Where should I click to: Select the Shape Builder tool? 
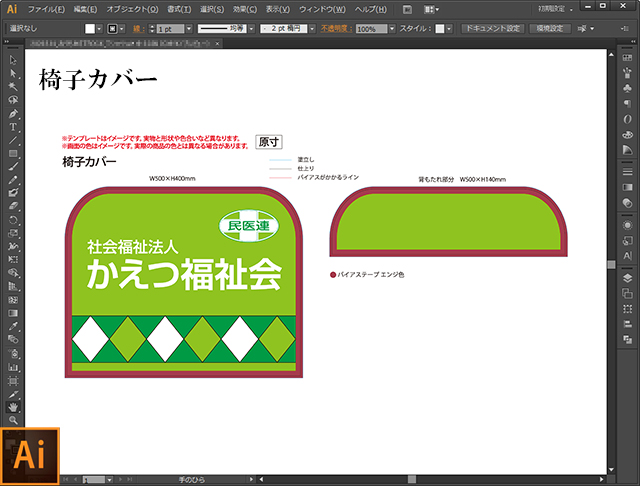[x=13, y=273]
